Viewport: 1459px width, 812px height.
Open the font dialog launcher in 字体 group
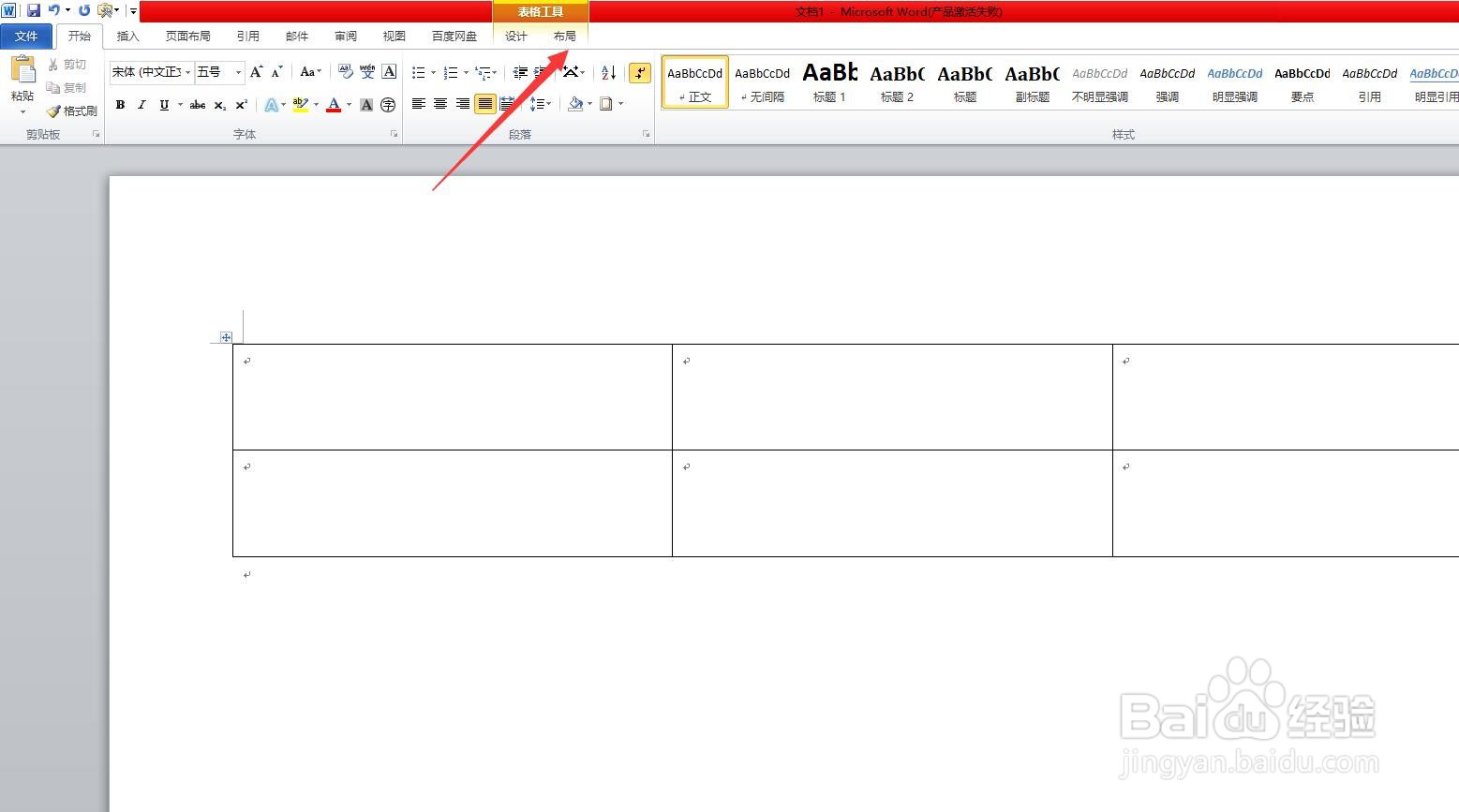[x=395, y=135]
